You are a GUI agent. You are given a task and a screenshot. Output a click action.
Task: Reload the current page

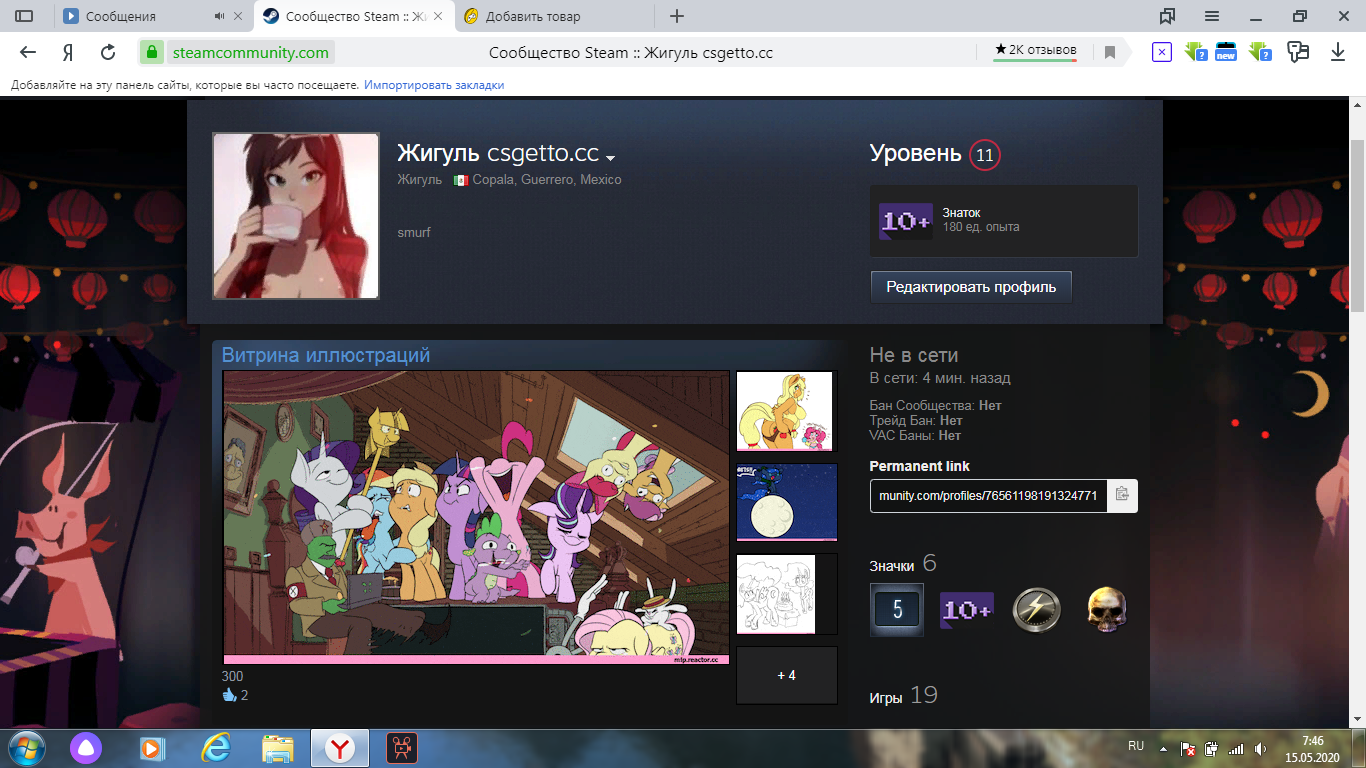108,52
